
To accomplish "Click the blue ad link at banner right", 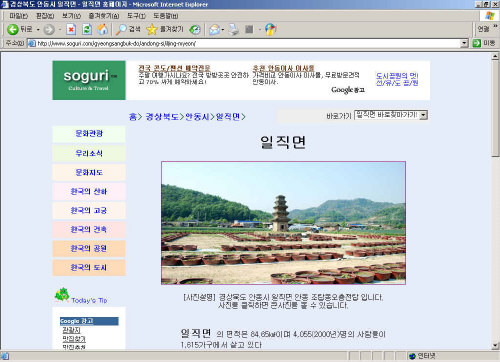I will 397,79.
